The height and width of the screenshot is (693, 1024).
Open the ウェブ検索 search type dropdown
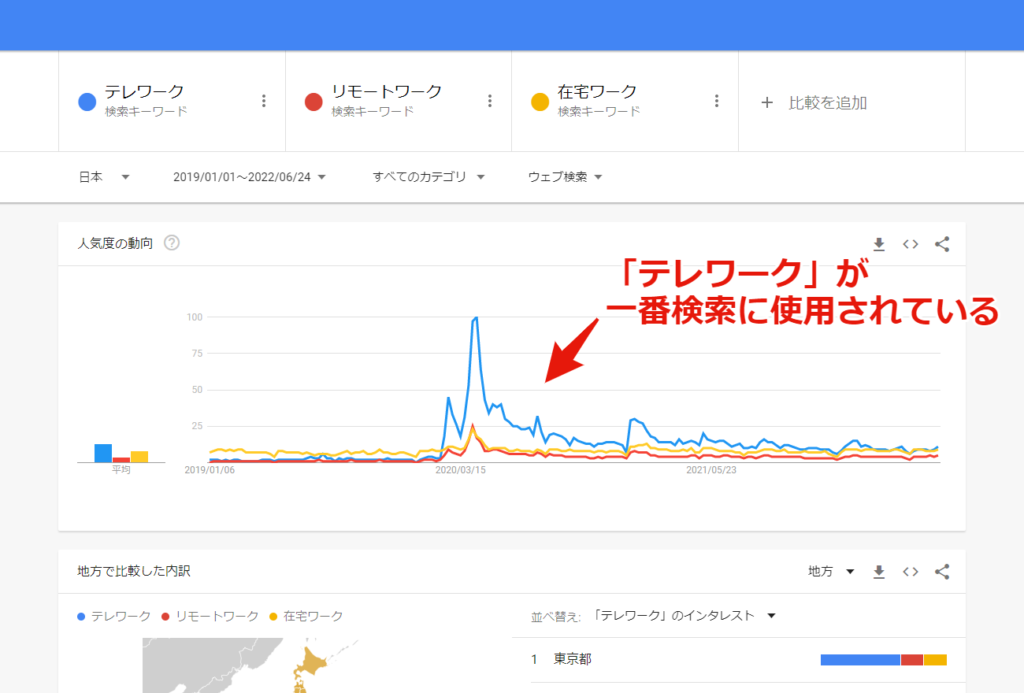pos(565,177)
